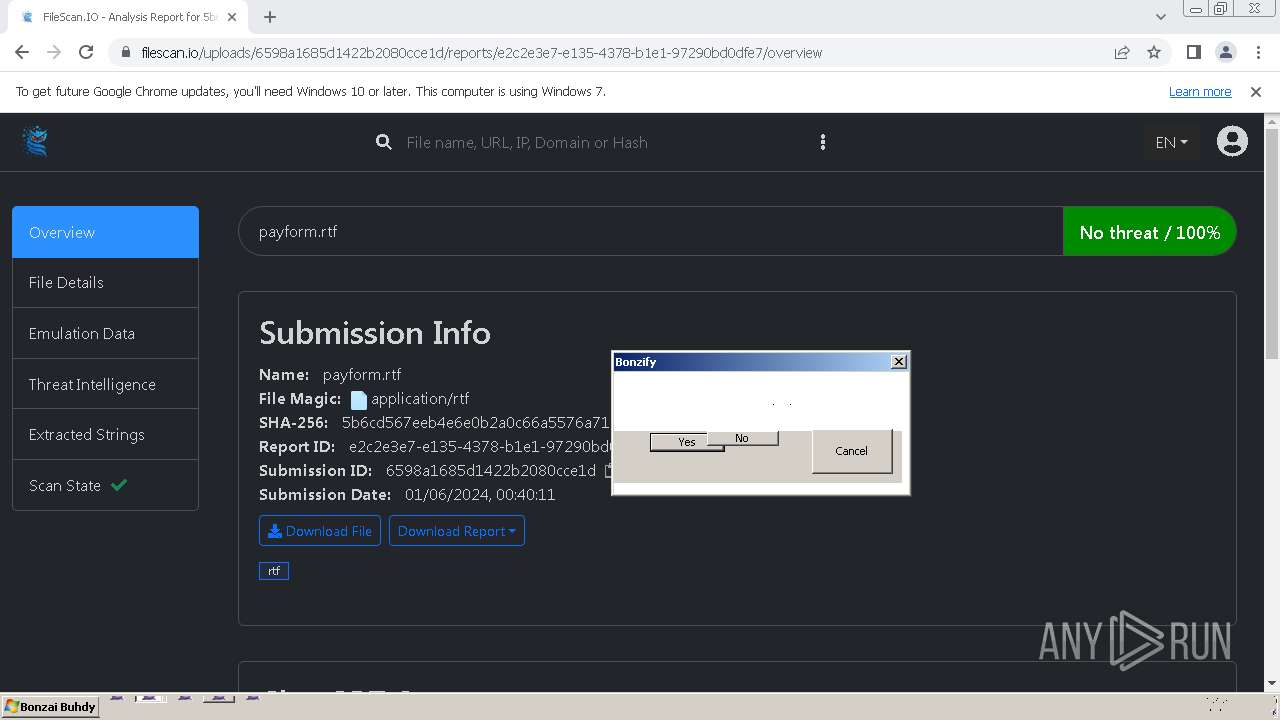Screen dimensions: 1280x720
Task: Click the application/rtf file type icon
Action: (x=359, y=399)
